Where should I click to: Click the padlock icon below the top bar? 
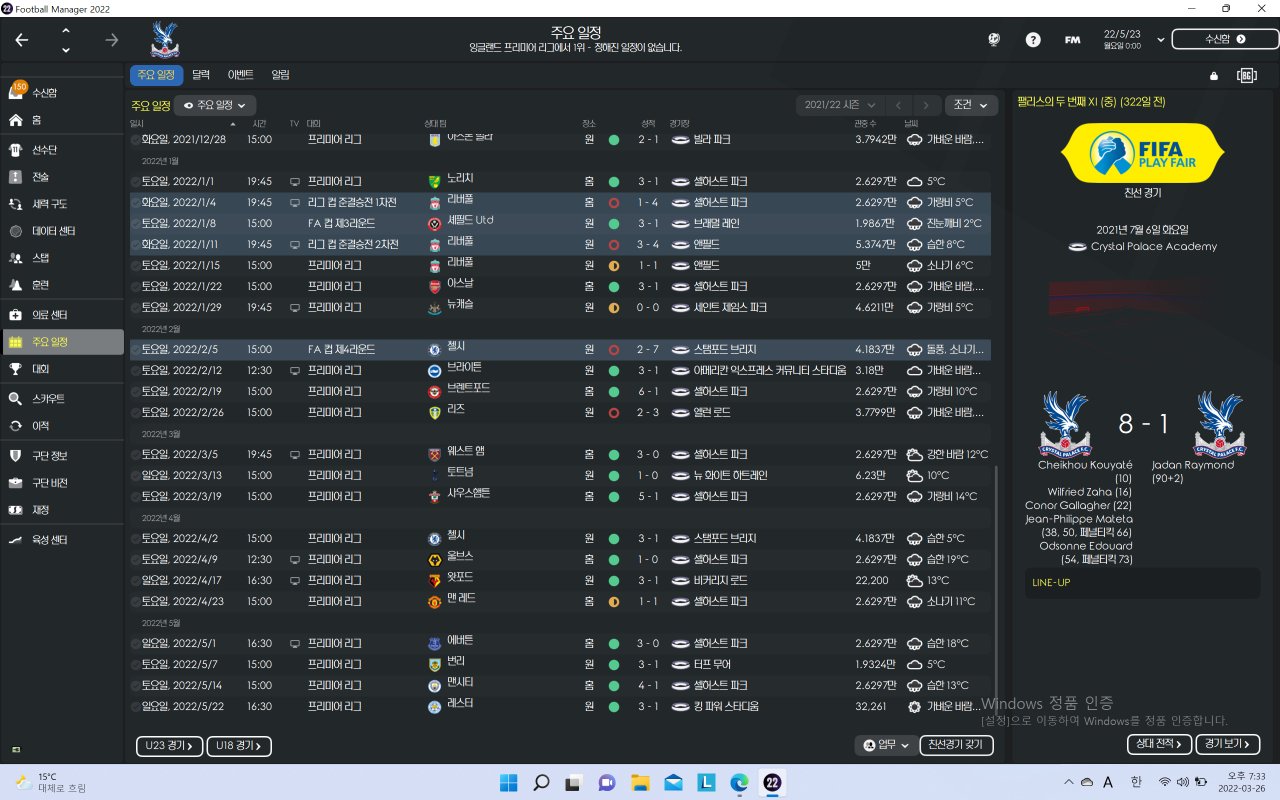pos(1214,75)
